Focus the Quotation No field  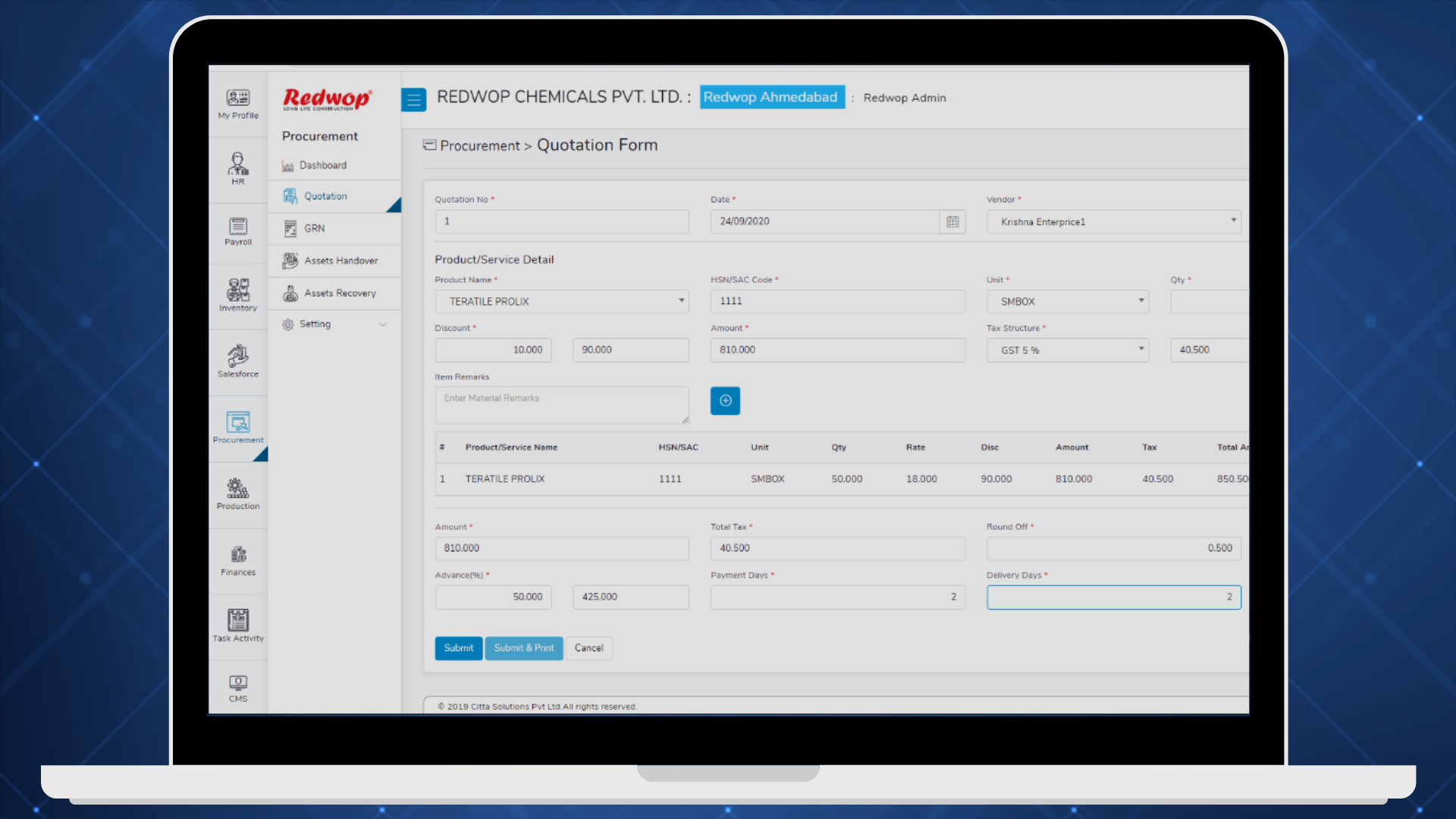[x=562, y=221]
